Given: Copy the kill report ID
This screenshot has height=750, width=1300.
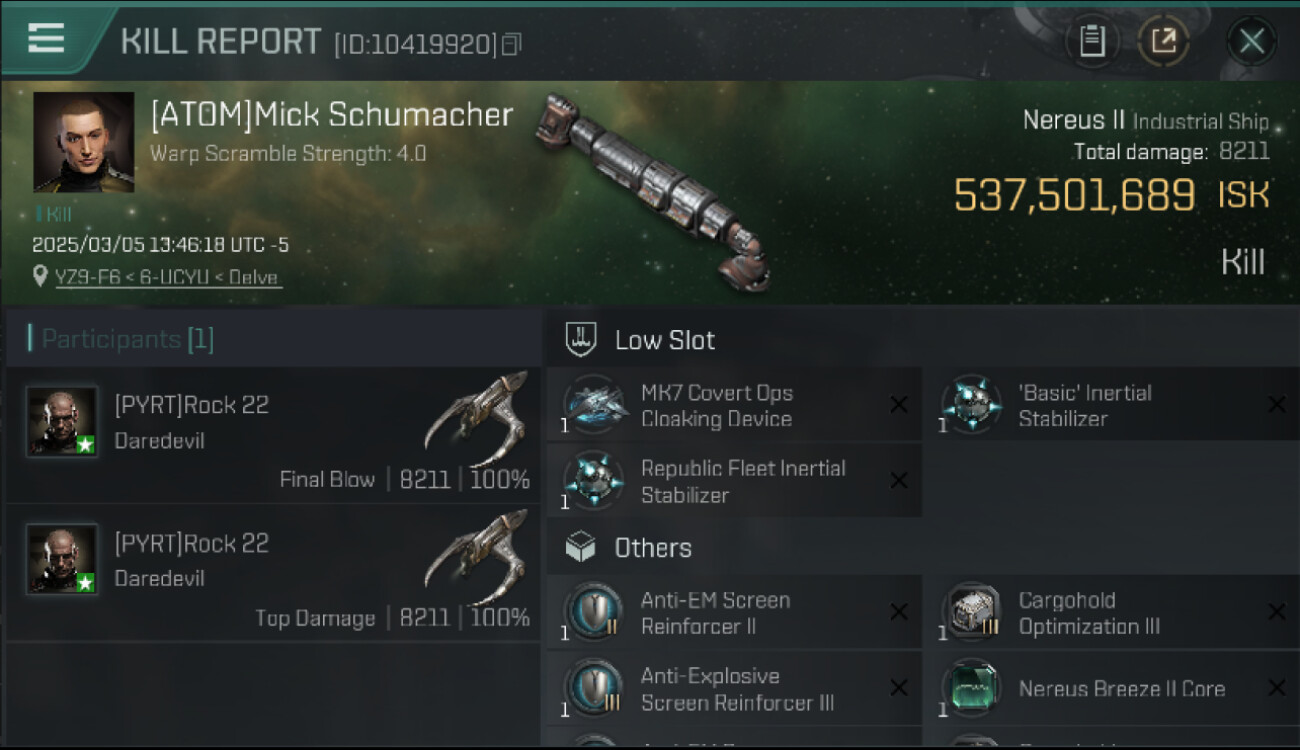Looking at the screenshot, I should pos(512,44).
